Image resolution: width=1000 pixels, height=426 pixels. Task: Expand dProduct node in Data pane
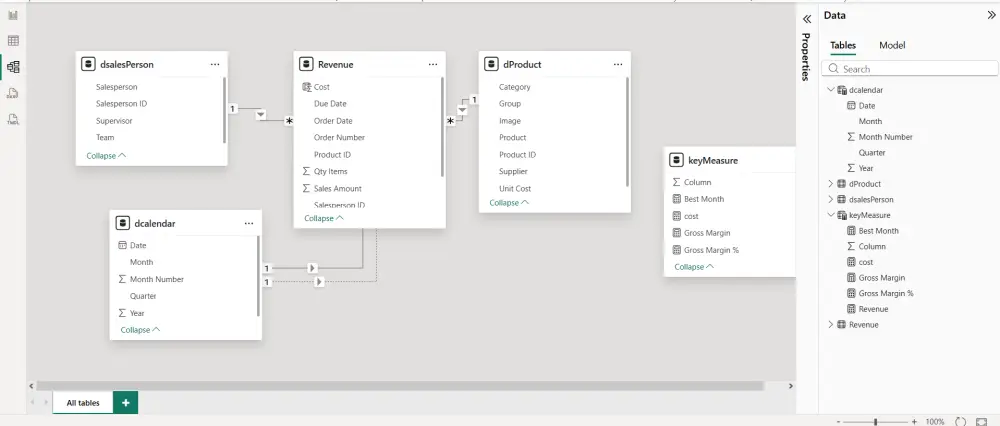tap(830, 184)
